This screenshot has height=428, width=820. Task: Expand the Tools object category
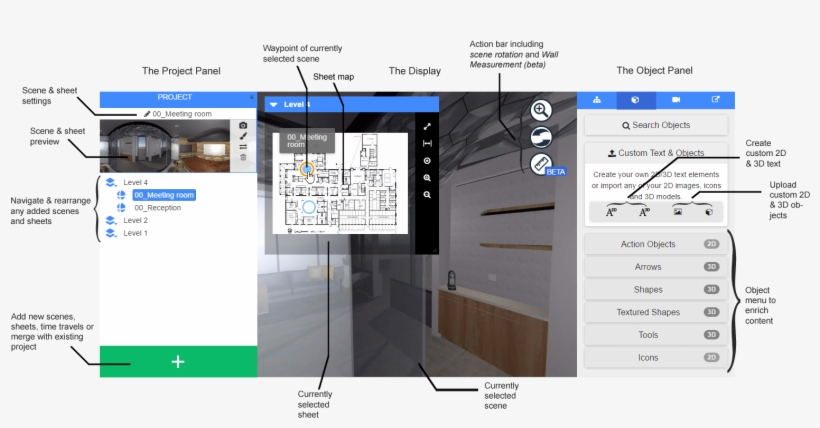(x=656, y=335)
